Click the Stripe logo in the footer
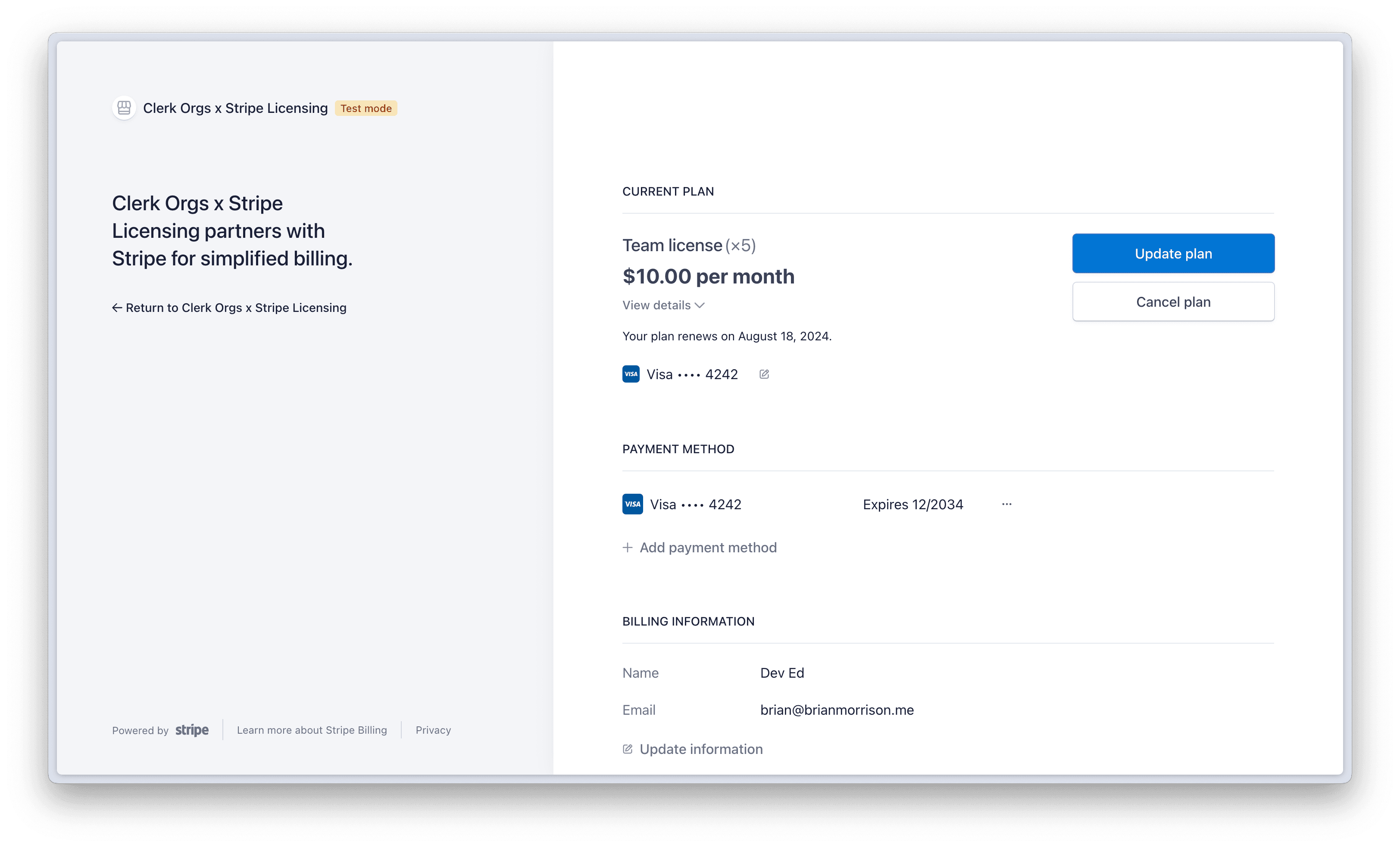The width and height of the screenshot is (1400, 847). coord(192,731)
